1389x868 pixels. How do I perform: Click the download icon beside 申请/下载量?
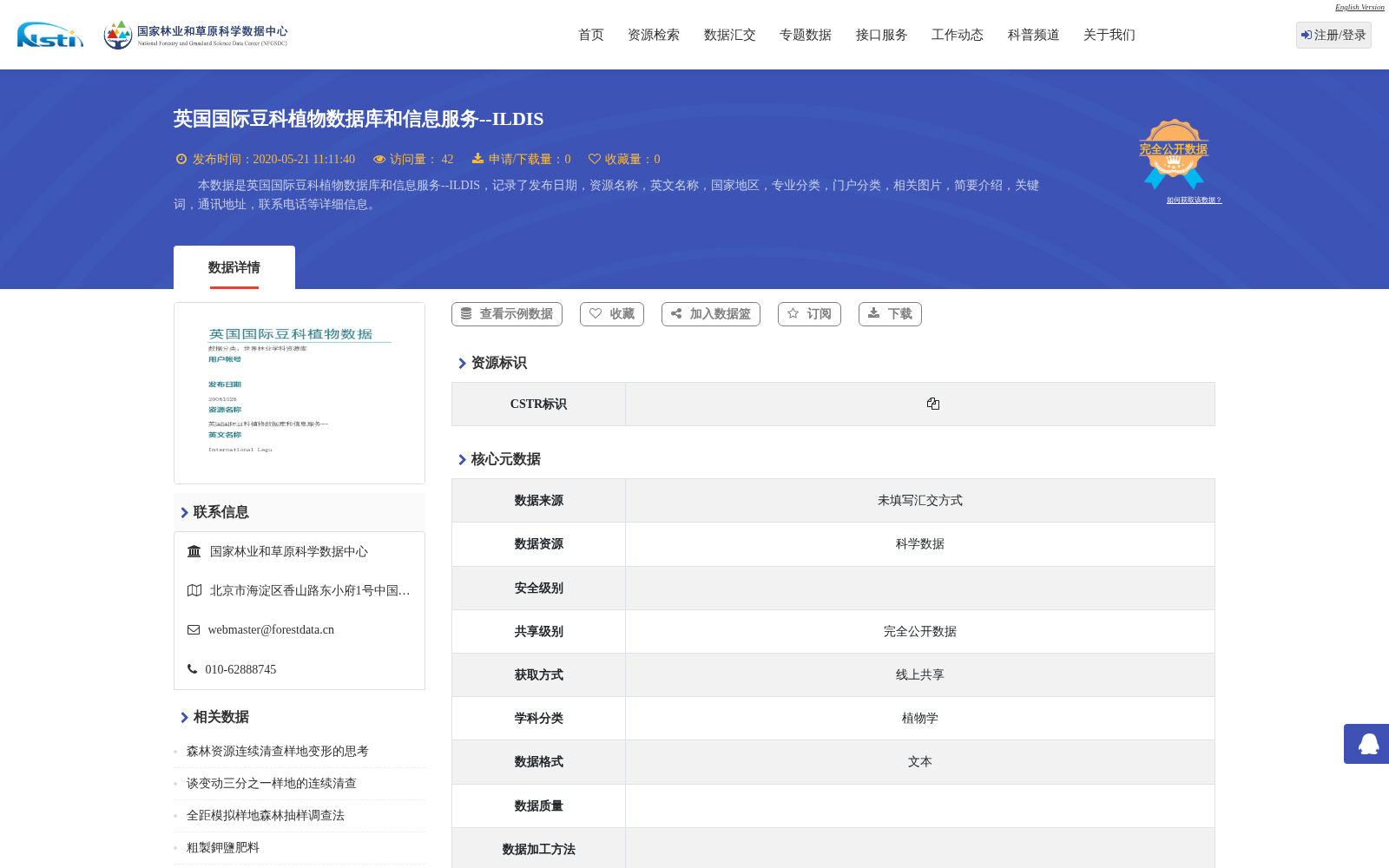pos(477,158)
